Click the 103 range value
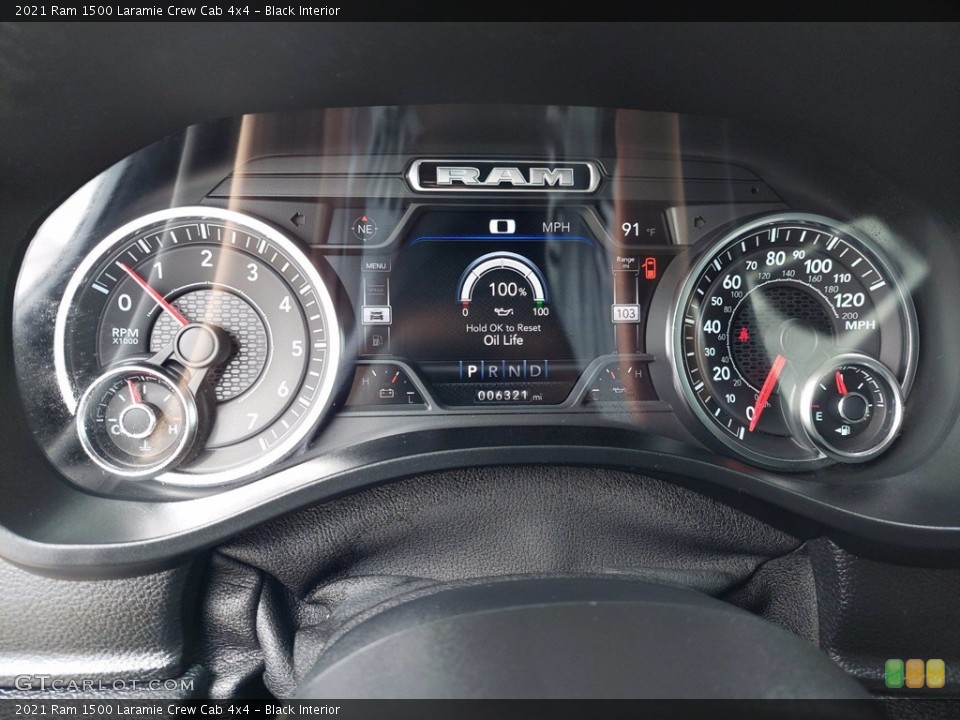Image resolution: width=960 pixels, height=720 pixels. point(626,313)
